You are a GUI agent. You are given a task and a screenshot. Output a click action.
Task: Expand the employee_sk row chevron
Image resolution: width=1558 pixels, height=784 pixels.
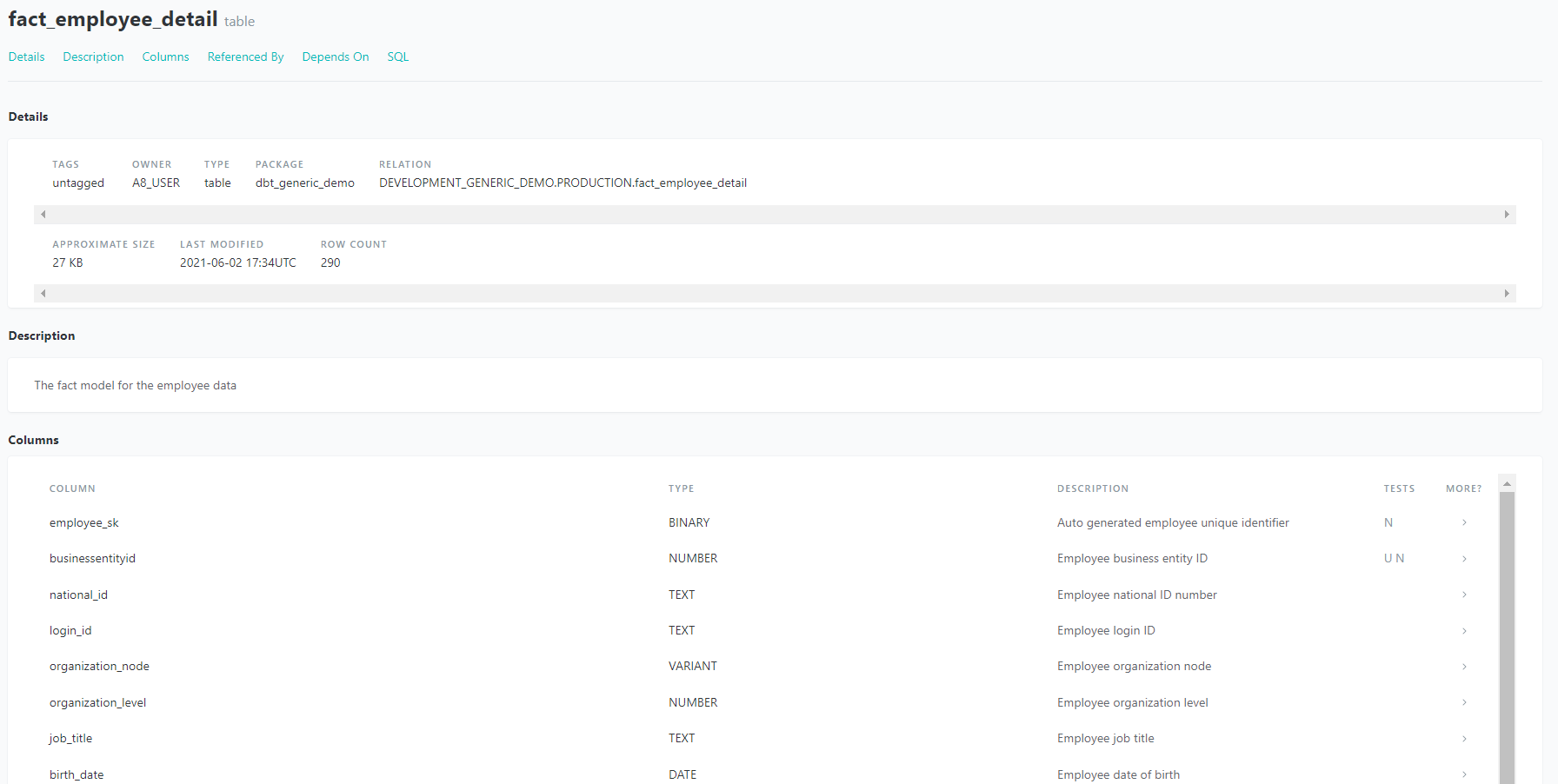click(x=1464, y=522)
